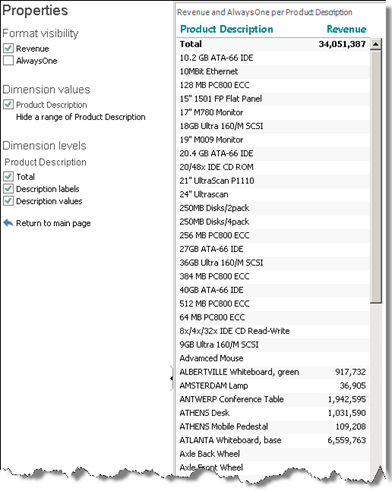Click the revenue value 36,905

(x=353, y=386)
